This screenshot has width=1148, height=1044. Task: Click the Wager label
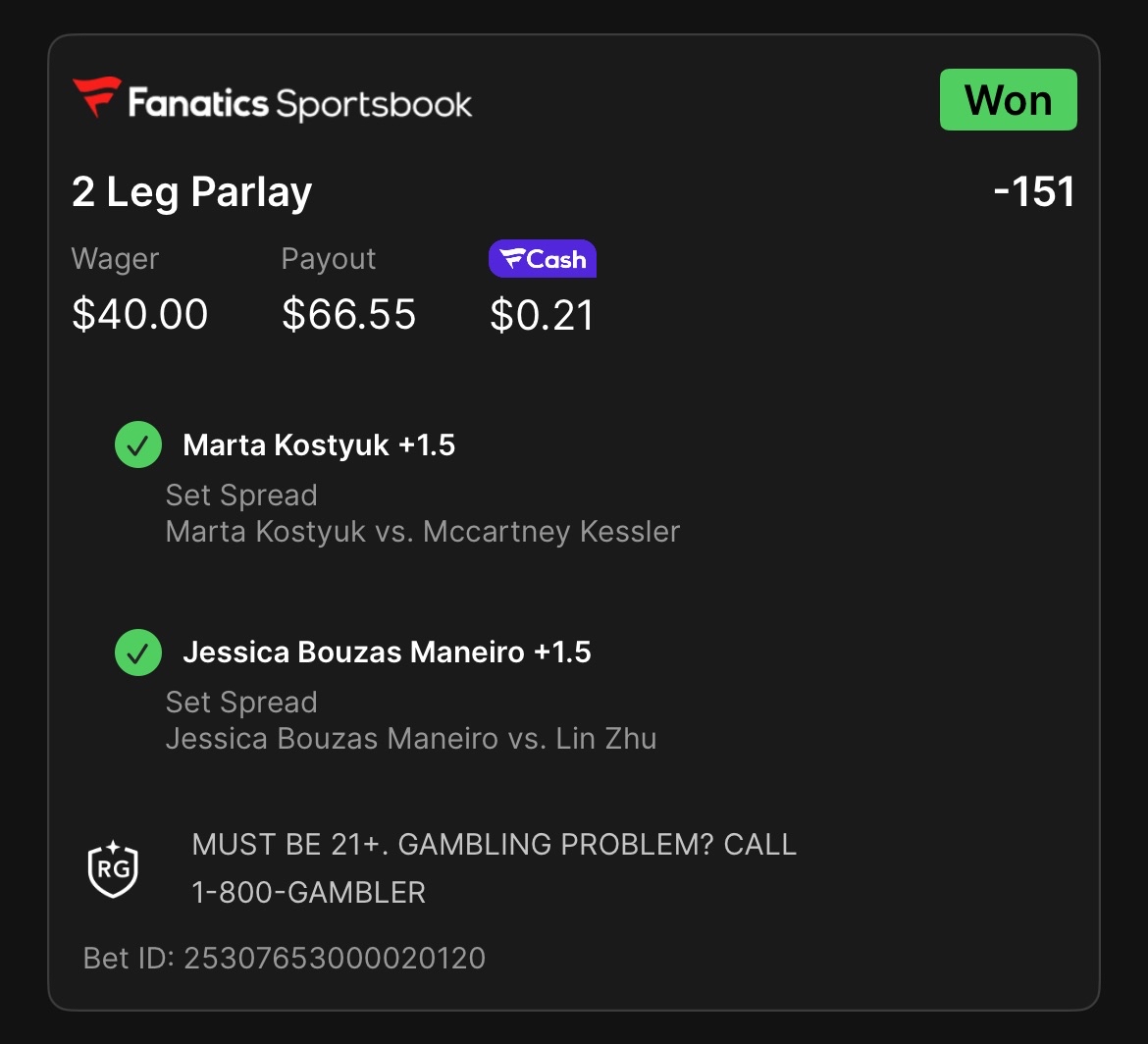(115, 259)
